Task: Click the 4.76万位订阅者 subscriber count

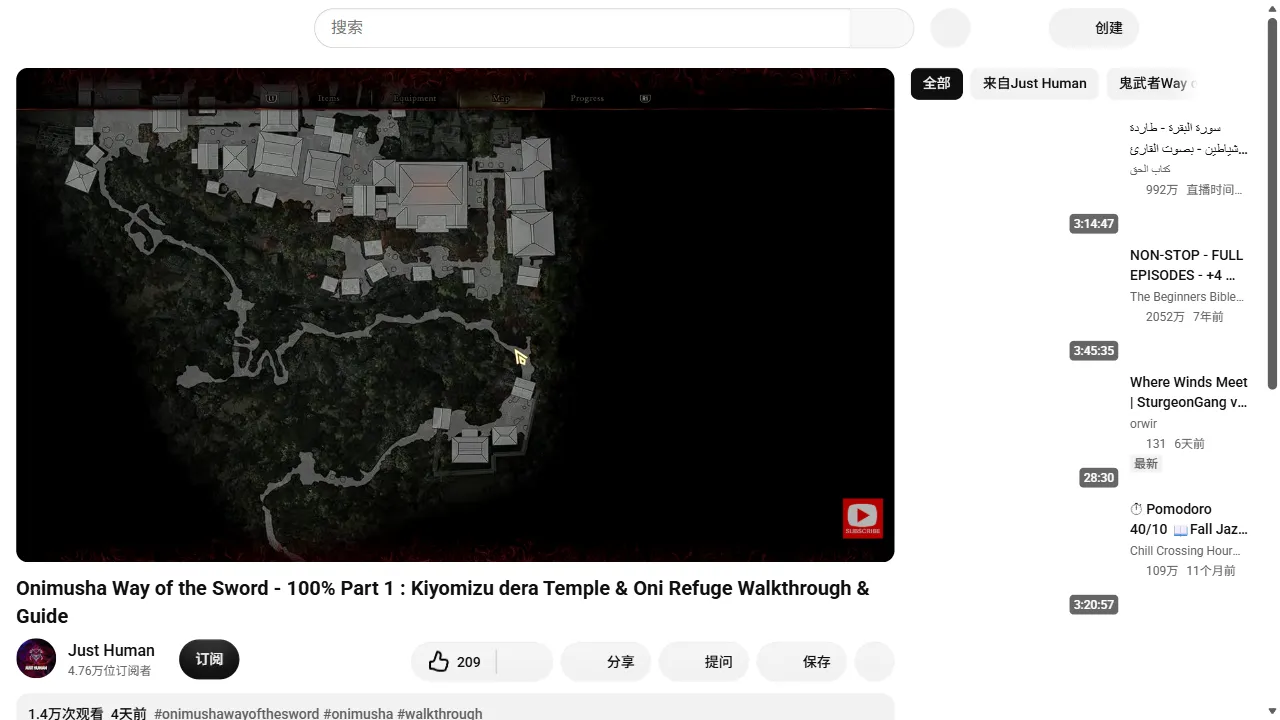Action: point(109,671)
